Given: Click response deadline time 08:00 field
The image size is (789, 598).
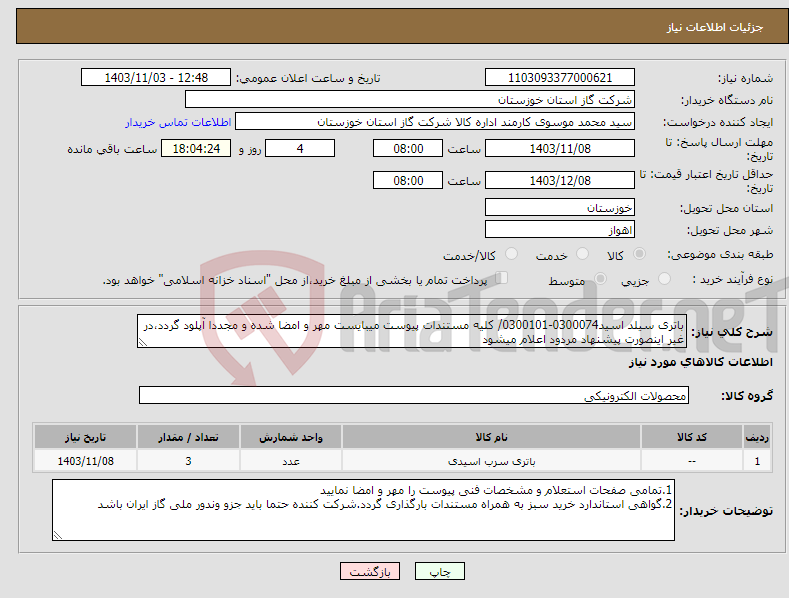Looking at the screenshot, I should [408, 148].
